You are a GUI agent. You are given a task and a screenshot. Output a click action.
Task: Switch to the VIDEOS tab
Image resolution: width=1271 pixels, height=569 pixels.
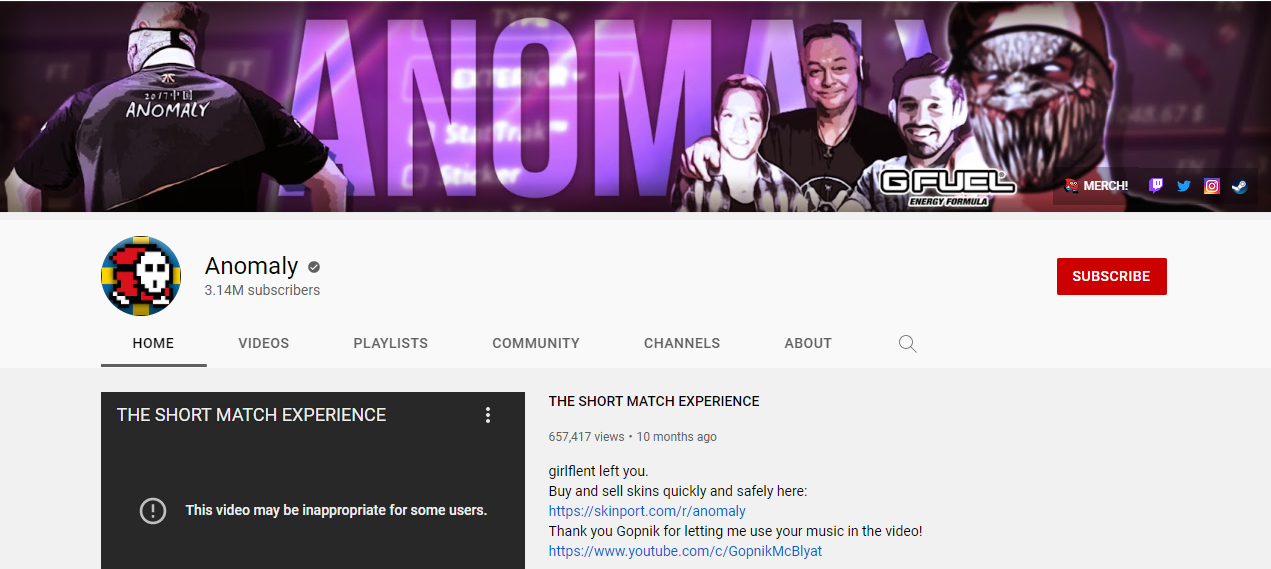(x=264, y=343)
